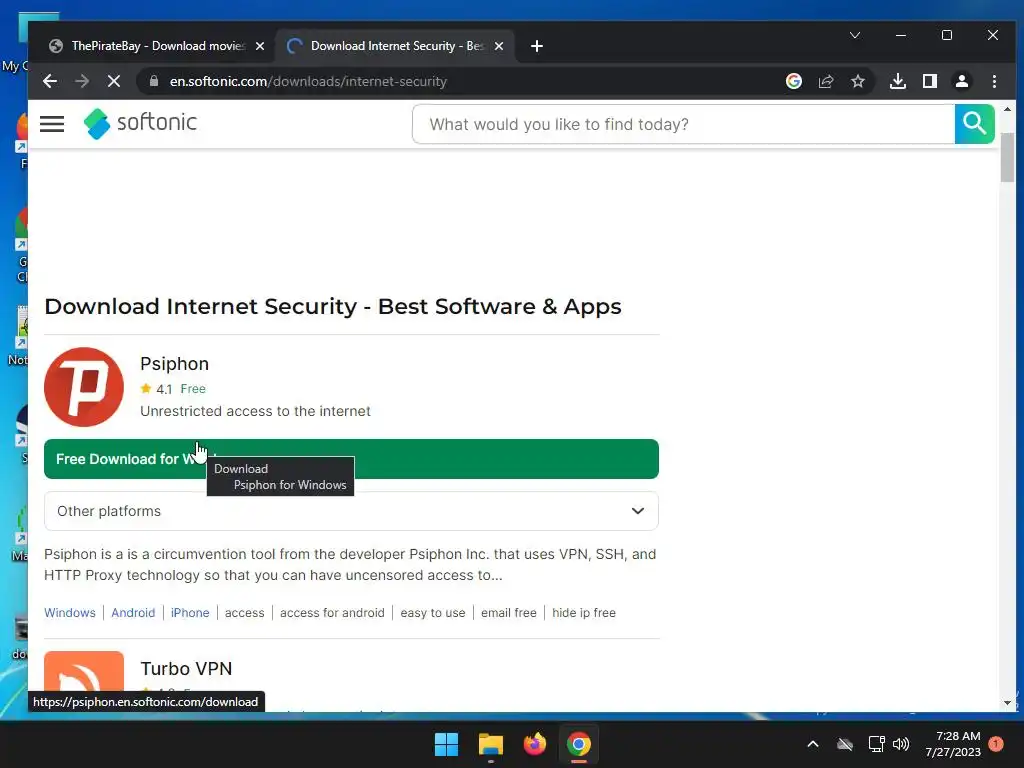Screen dimensions: 1024x768
Task: Open the Softonic hamburger menu
Action: tap(52, 123)
